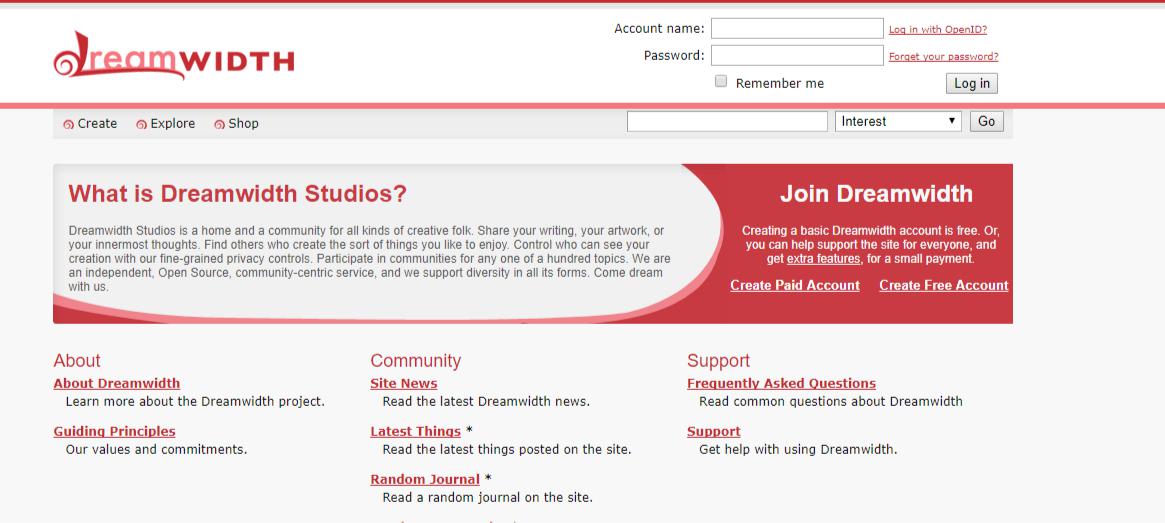Tick the Remember me checkbox

point(721,82)
